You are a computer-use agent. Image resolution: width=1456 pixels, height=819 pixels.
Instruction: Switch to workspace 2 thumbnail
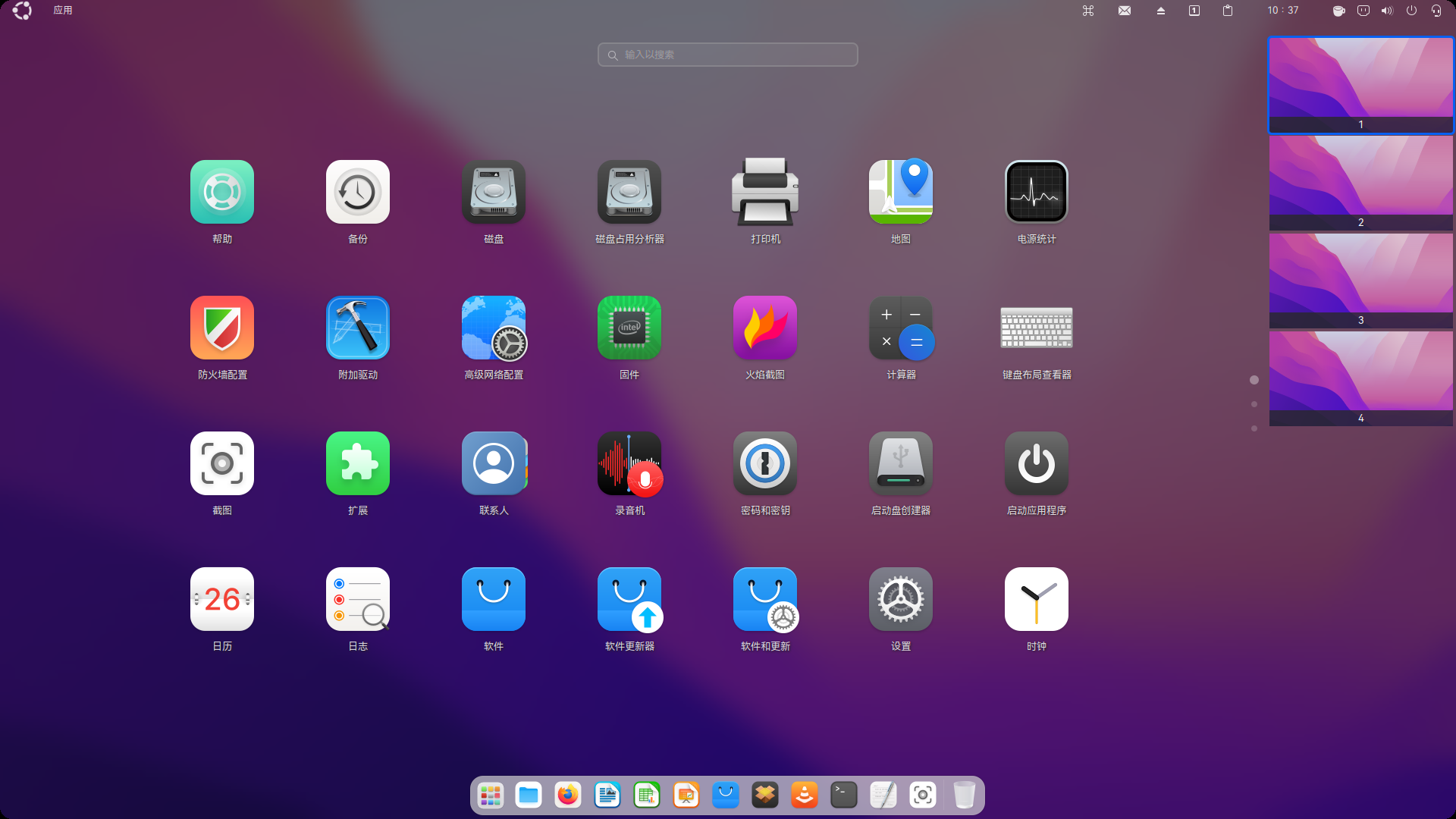pos(1361,183)
